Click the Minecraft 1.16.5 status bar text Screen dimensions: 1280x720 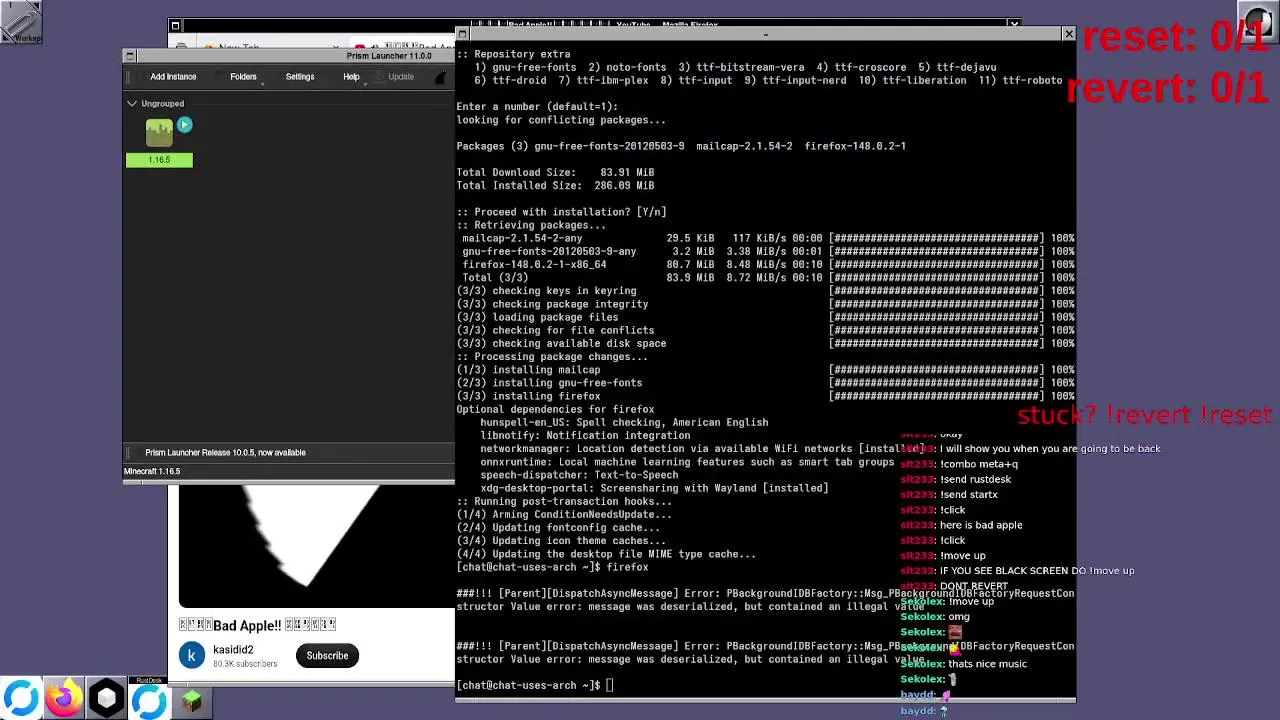[152, 471]
